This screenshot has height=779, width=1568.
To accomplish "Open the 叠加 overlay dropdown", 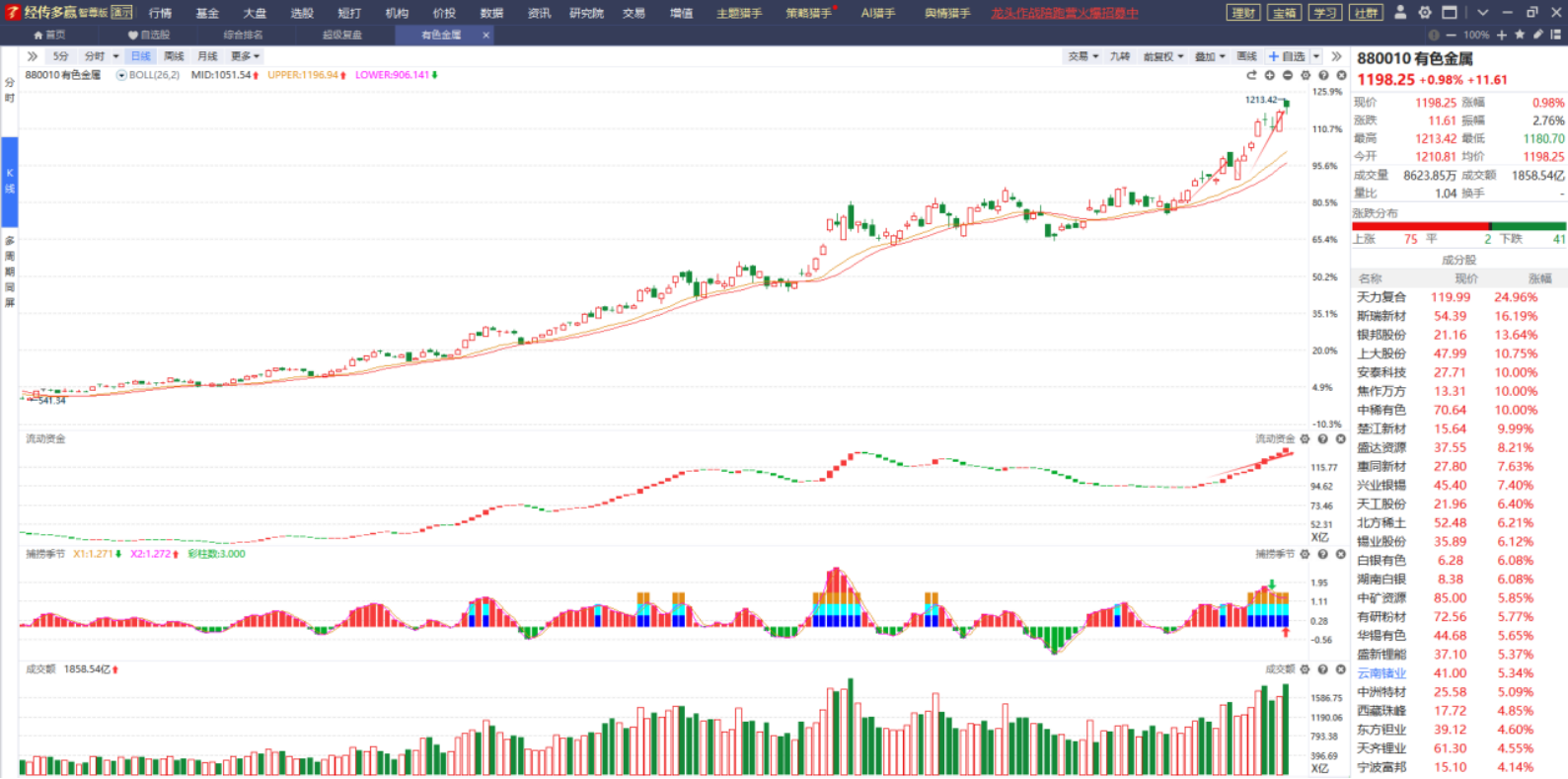I will point(1210,56).
